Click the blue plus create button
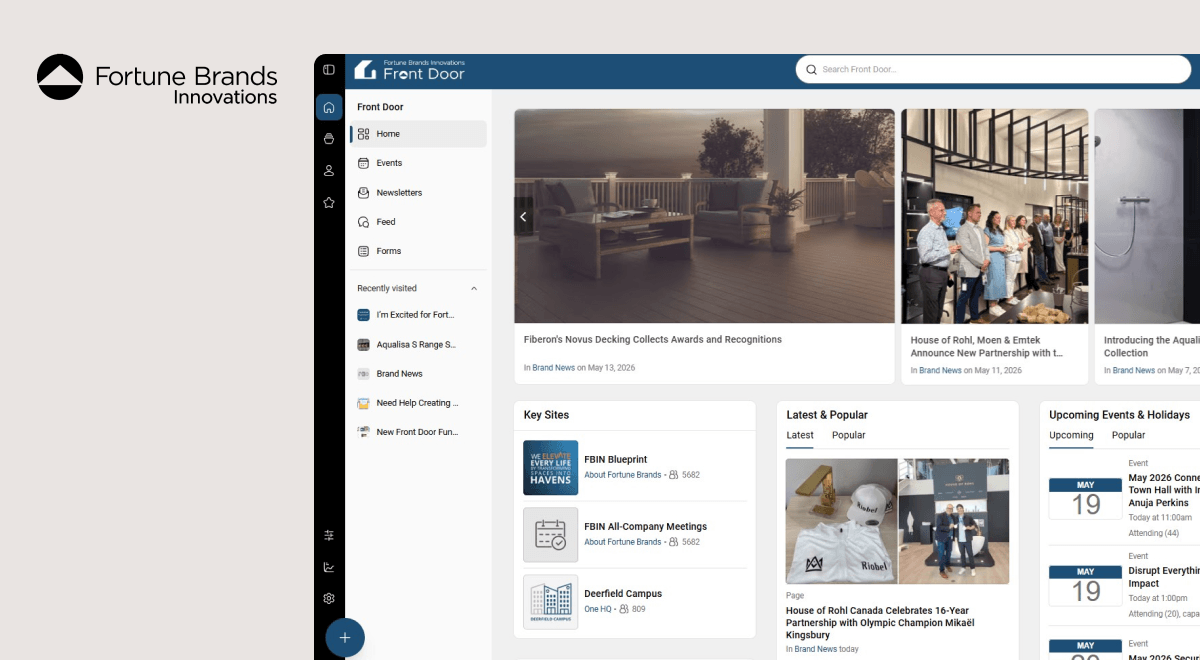 click(345, 637)
